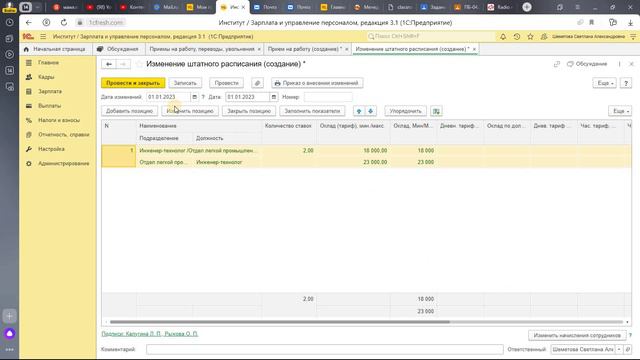Click the Провести button
The image size is (640, 360).
tap(227, 83)
